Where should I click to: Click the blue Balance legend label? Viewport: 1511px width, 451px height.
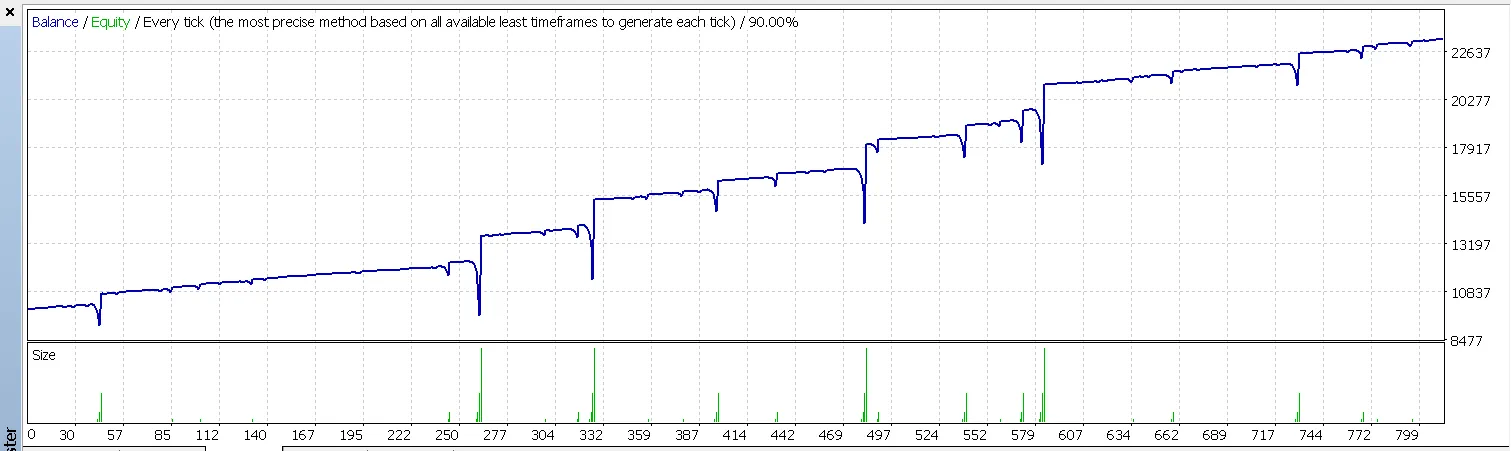(55, 22)
